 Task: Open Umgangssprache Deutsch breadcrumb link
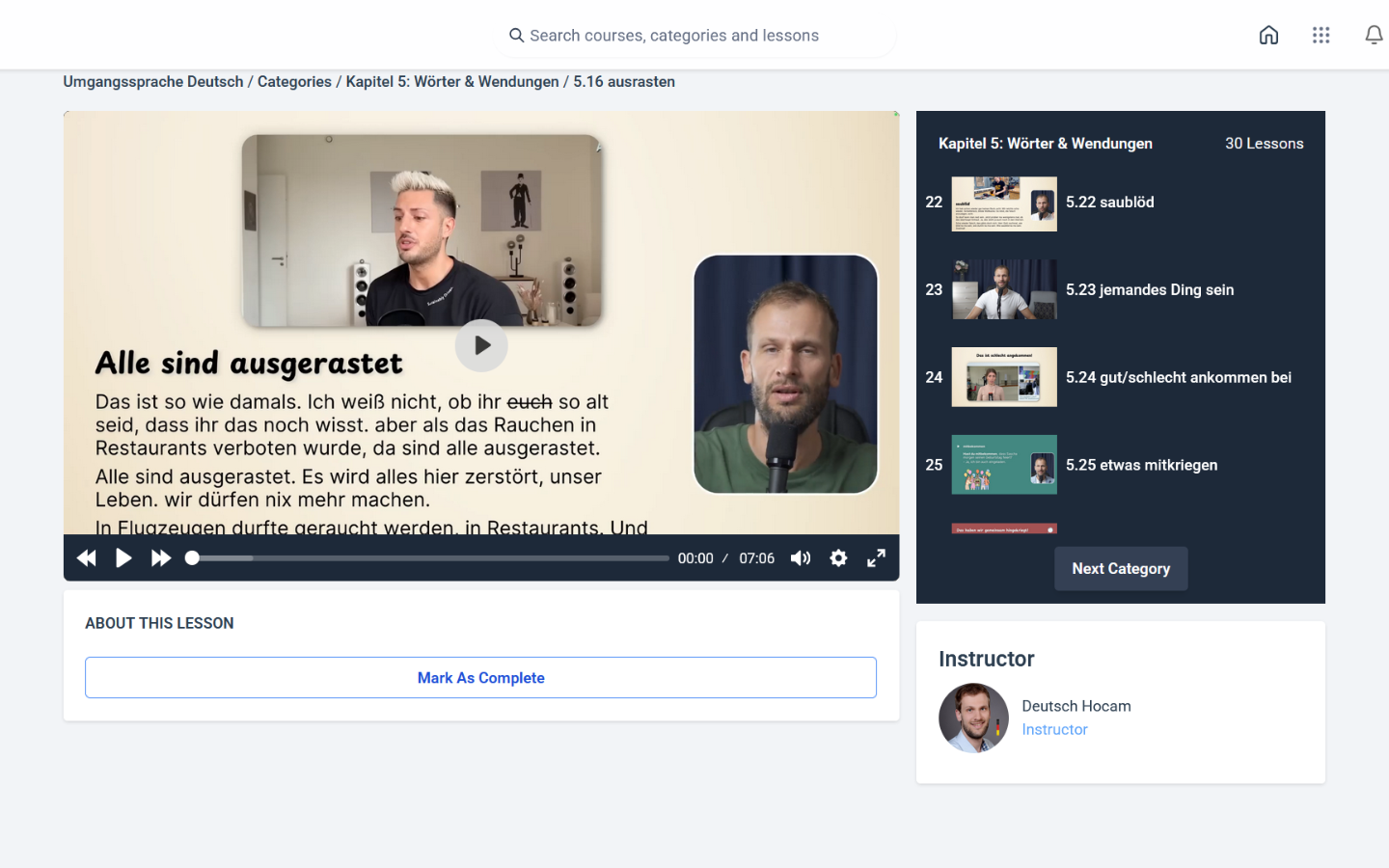point(153,82)
